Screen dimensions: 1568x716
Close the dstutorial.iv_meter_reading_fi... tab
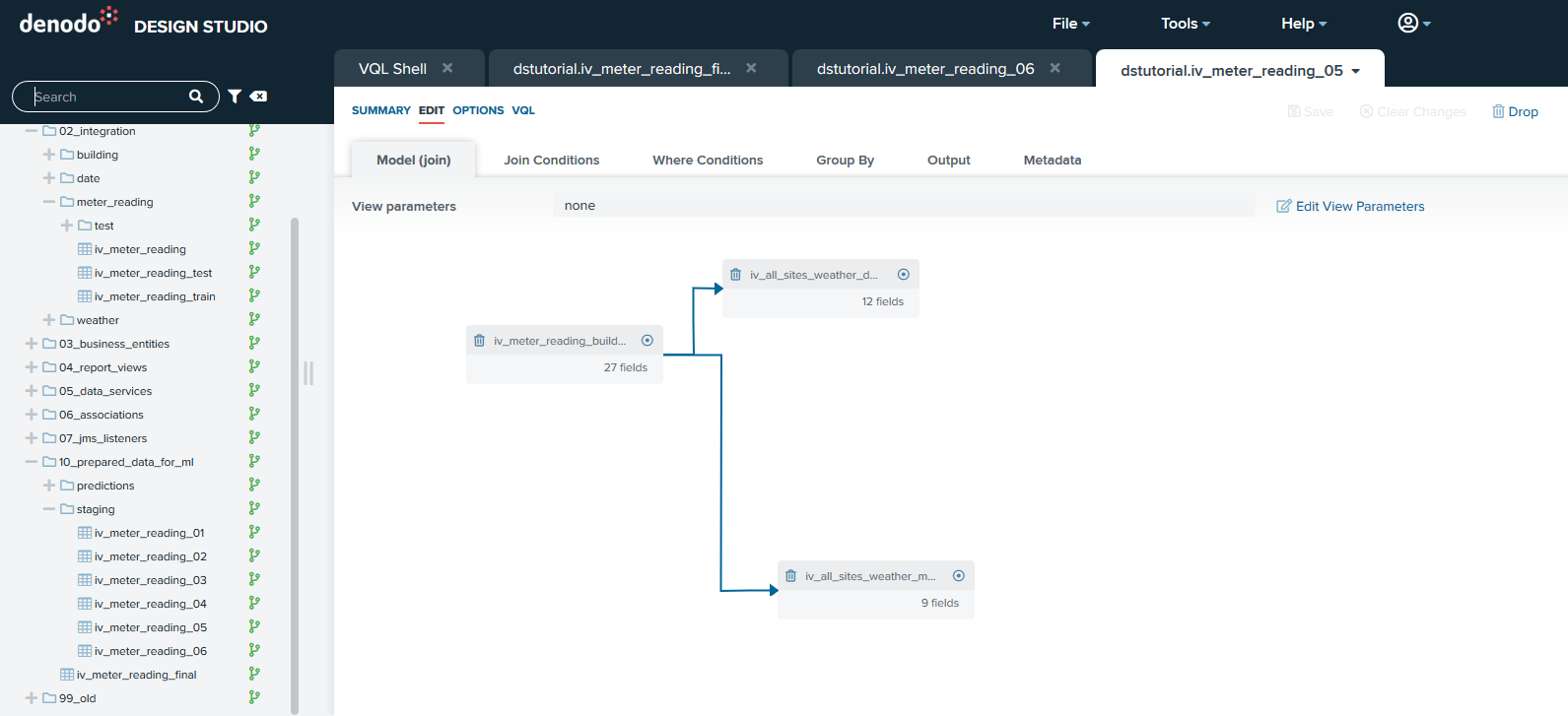pyautogui.click(x=751, y=68)
